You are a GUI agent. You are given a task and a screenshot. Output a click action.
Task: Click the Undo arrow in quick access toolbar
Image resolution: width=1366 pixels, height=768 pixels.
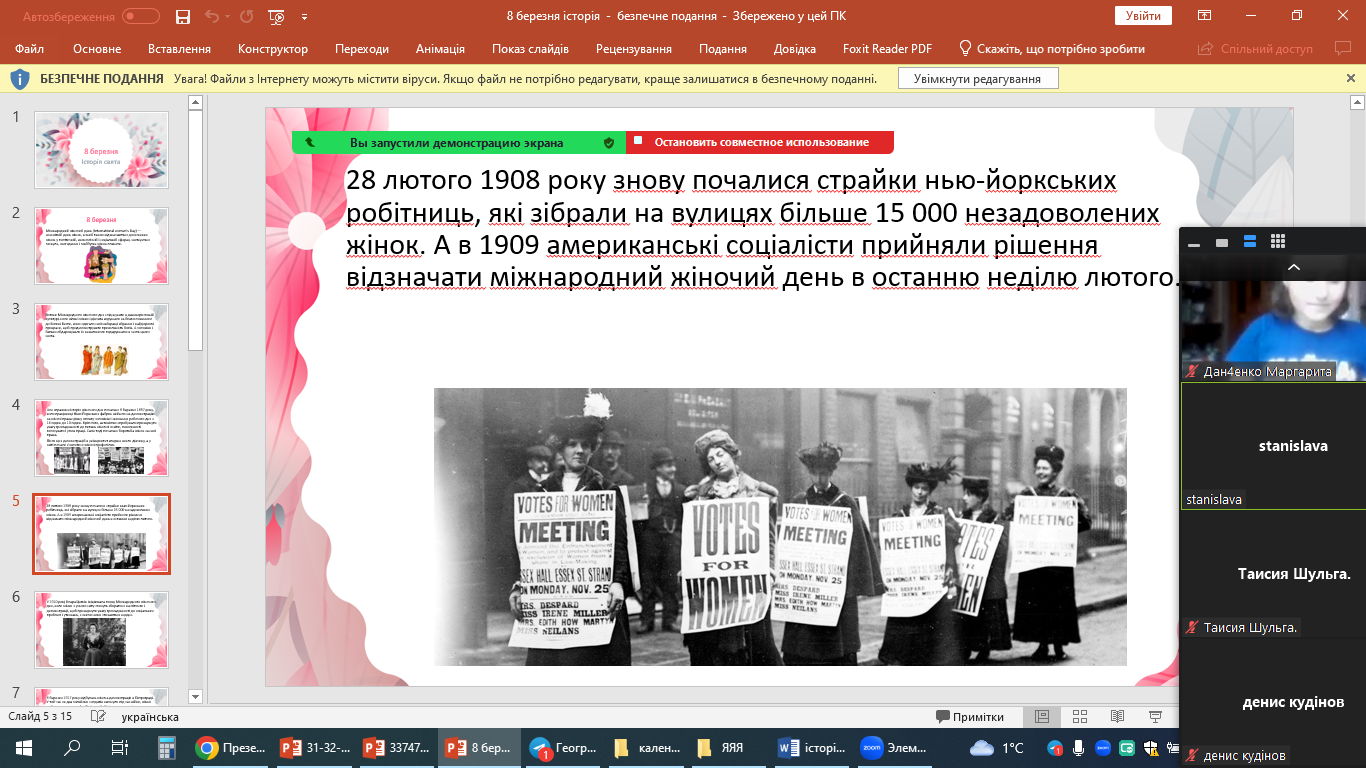(x=211, y=16)
